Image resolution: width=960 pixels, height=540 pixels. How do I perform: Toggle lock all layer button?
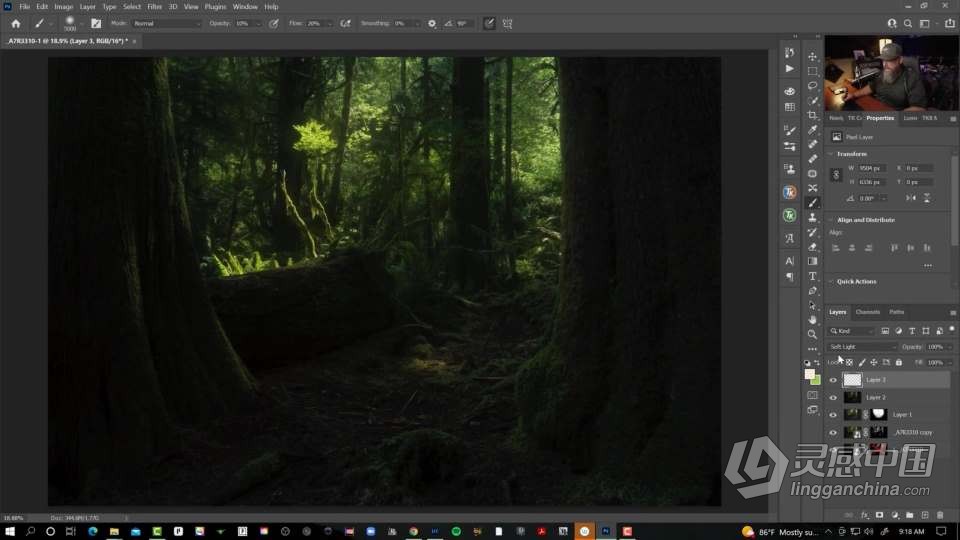coord(899,362)
